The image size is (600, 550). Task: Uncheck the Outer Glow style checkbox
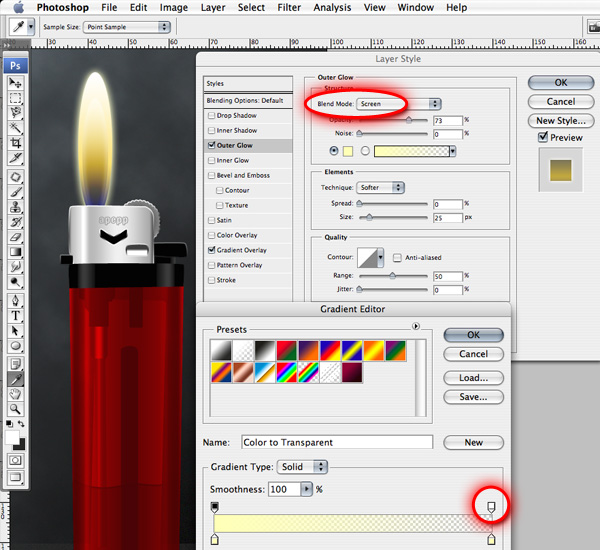211,145
